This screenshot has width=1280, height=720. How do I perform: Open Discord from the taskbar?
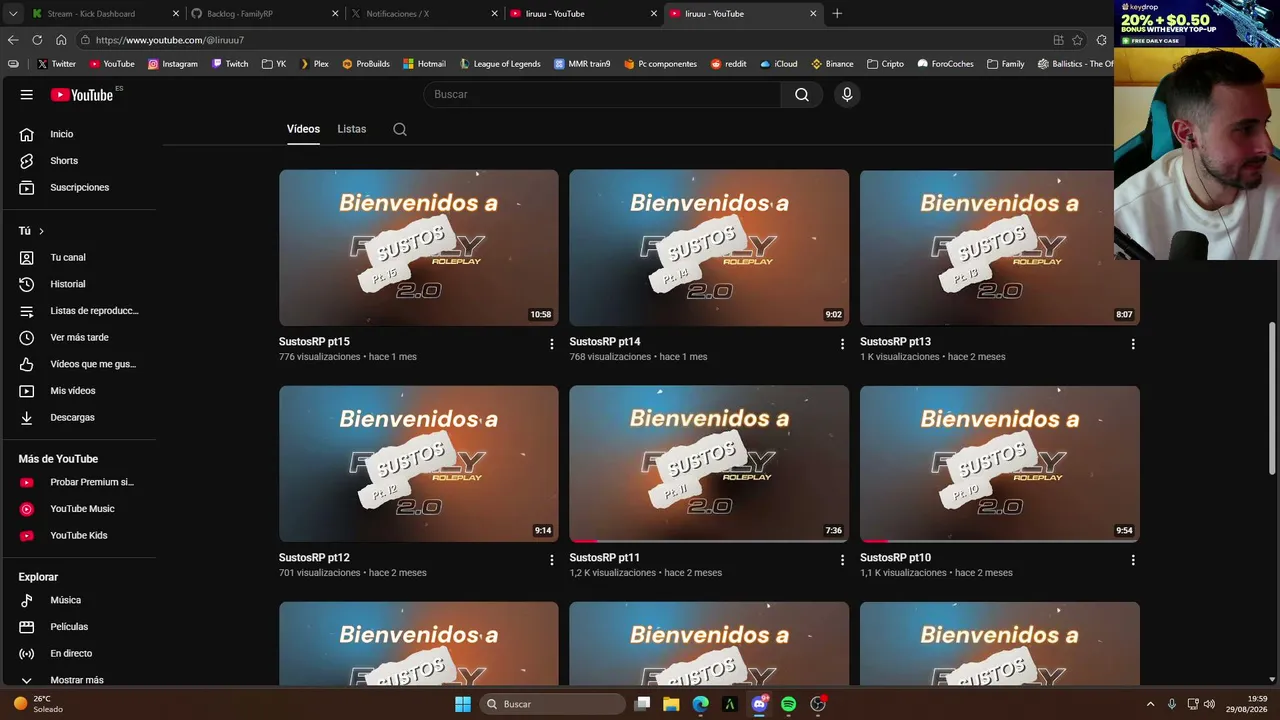pos(759,704)
